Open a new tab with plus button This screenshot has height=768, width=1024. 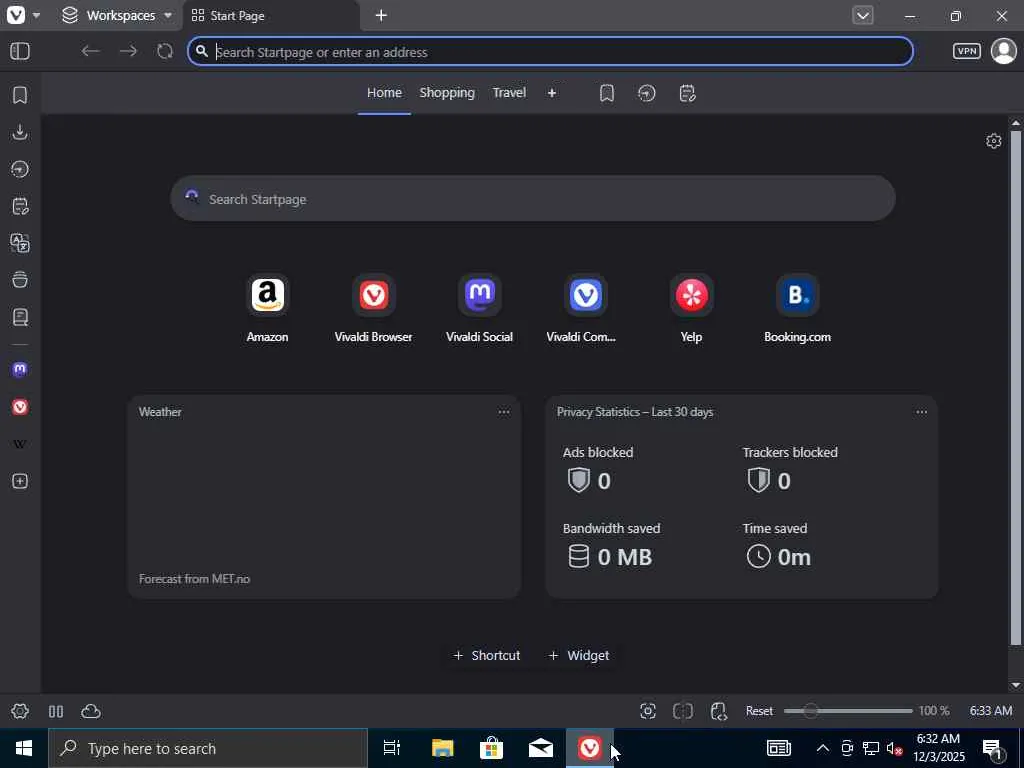[381, 15]
